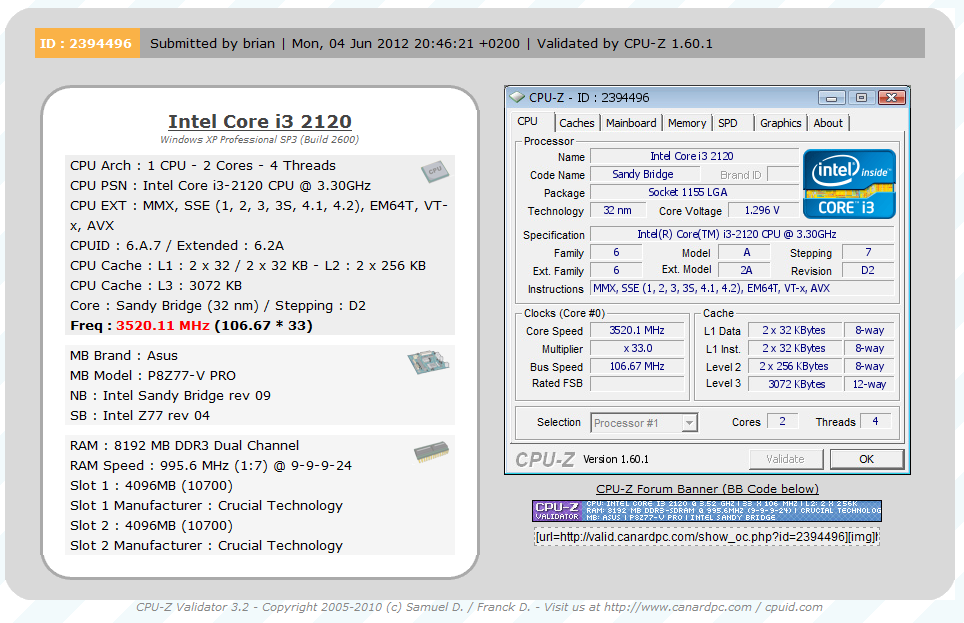This screenshot has width=964, height=623.
Task: Click the 1.296 V core voltage field
Action: [x=763, y=210]
